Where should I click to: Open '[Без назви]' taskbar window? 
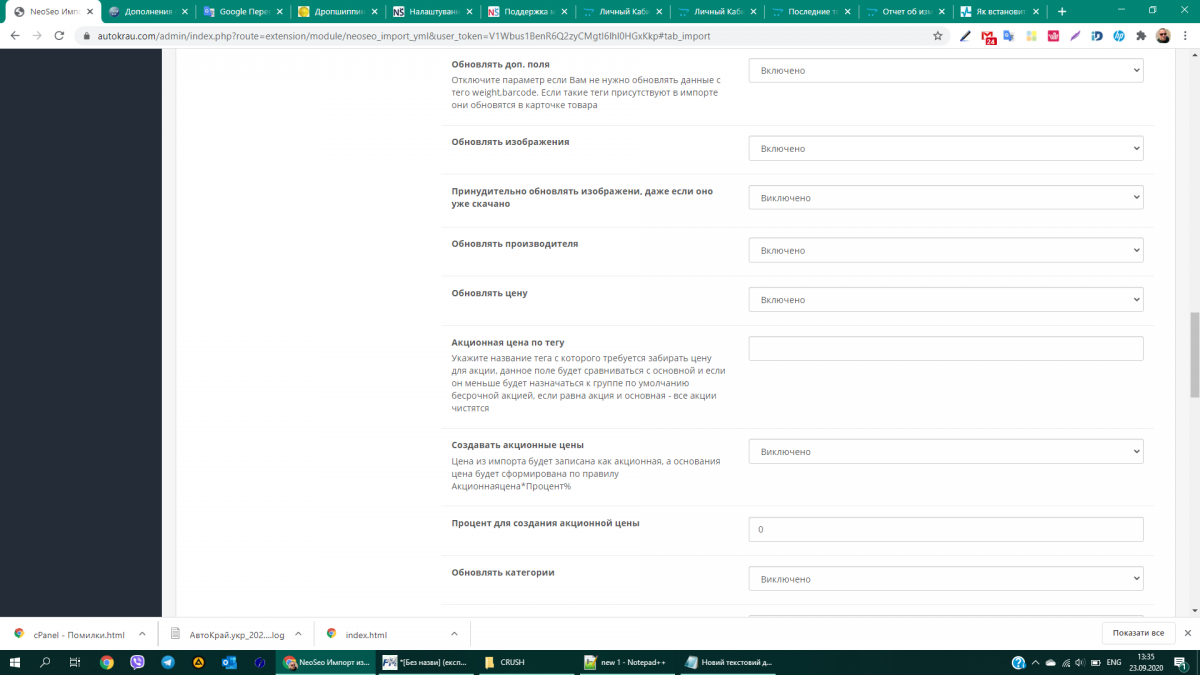[428, 662]
